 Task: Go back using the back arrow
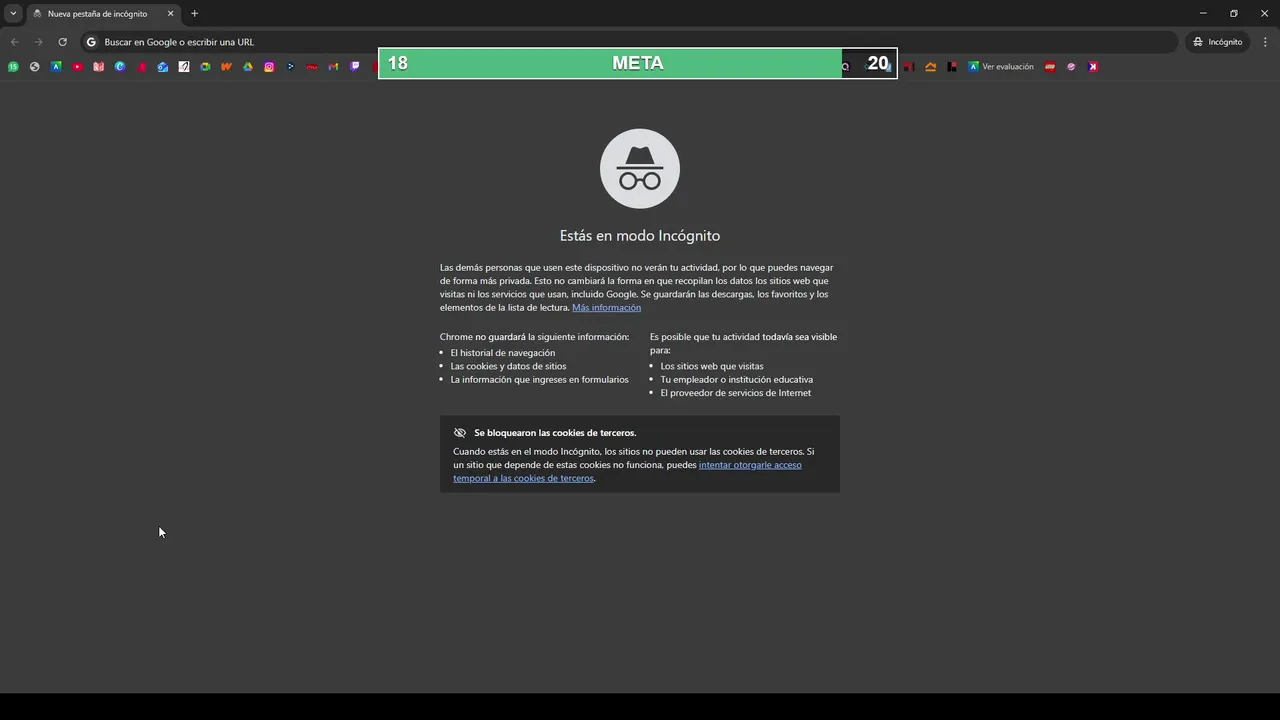coord(14,42)
